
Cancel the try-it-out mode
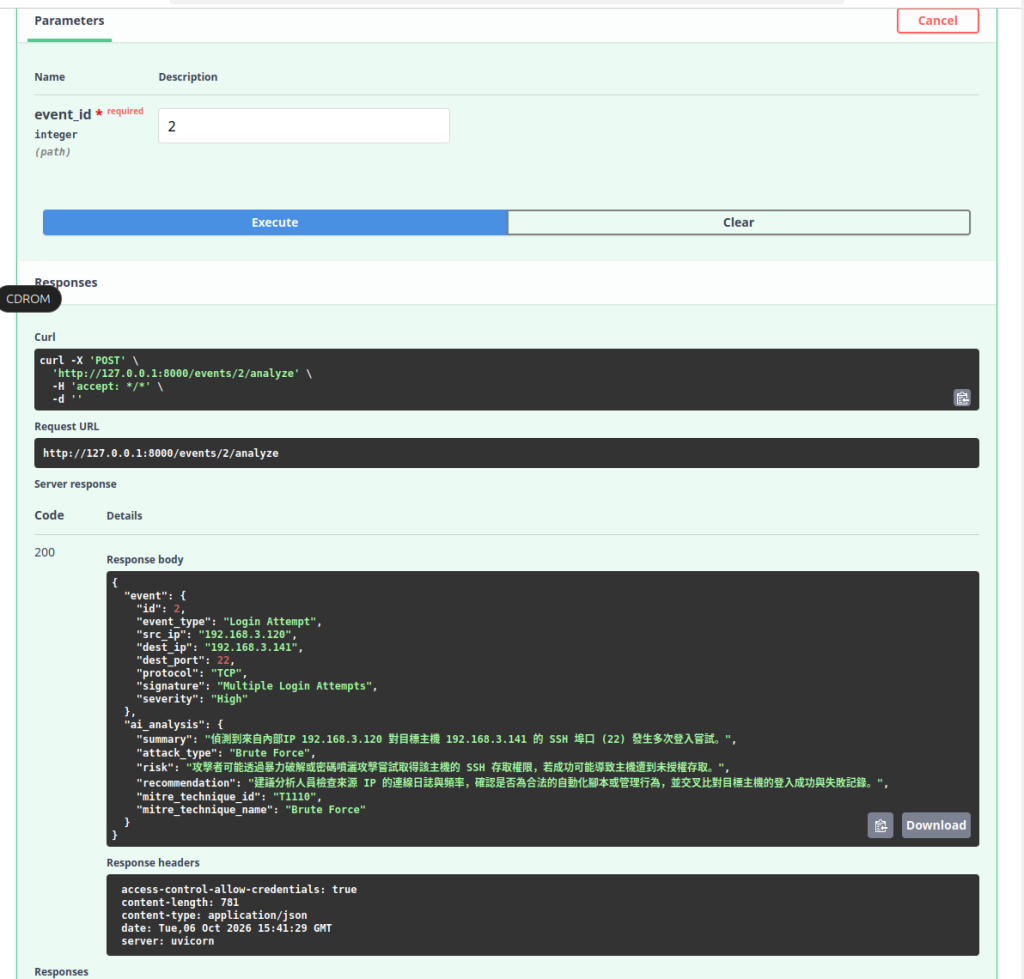pos(938,21)
